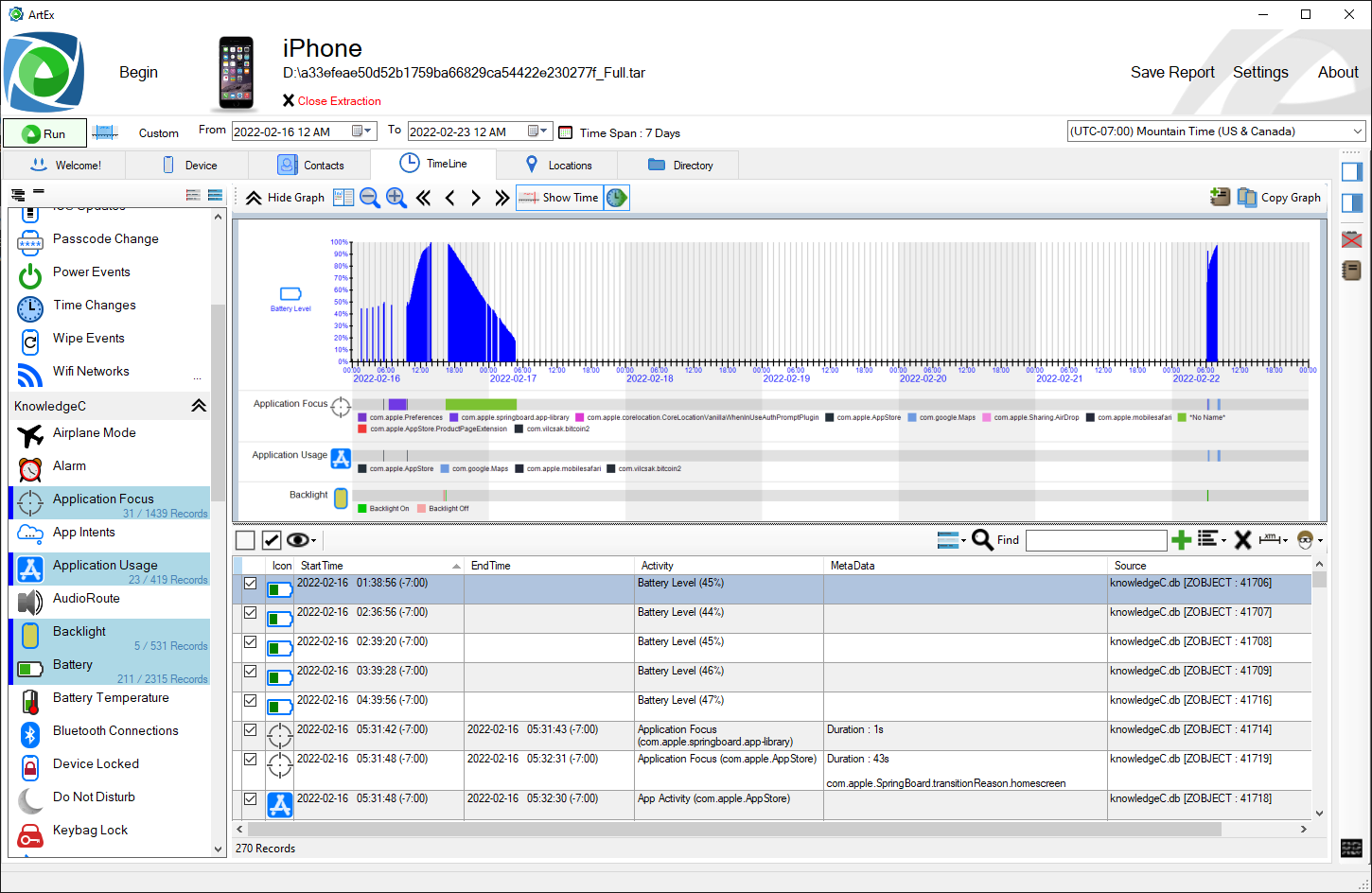Click the add-to-notebook icon left of Copy Graph
Screen dimensions: 1372x893
pyautogui.click(x=1221, y=197)
